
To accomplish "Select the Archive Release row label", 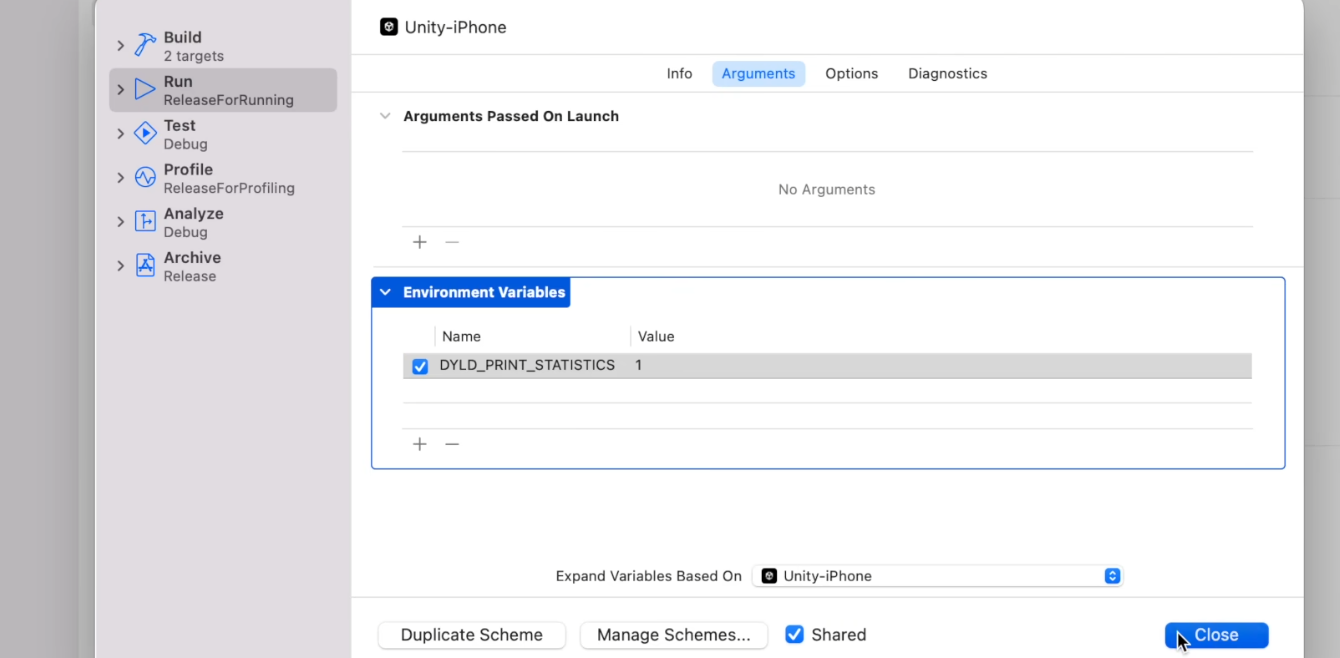I will point(192,266).
